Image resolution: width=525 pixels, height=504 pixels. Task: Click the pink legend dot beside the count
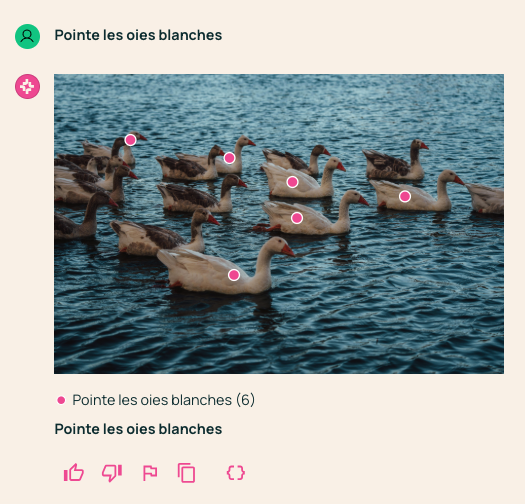coord(61,400)
